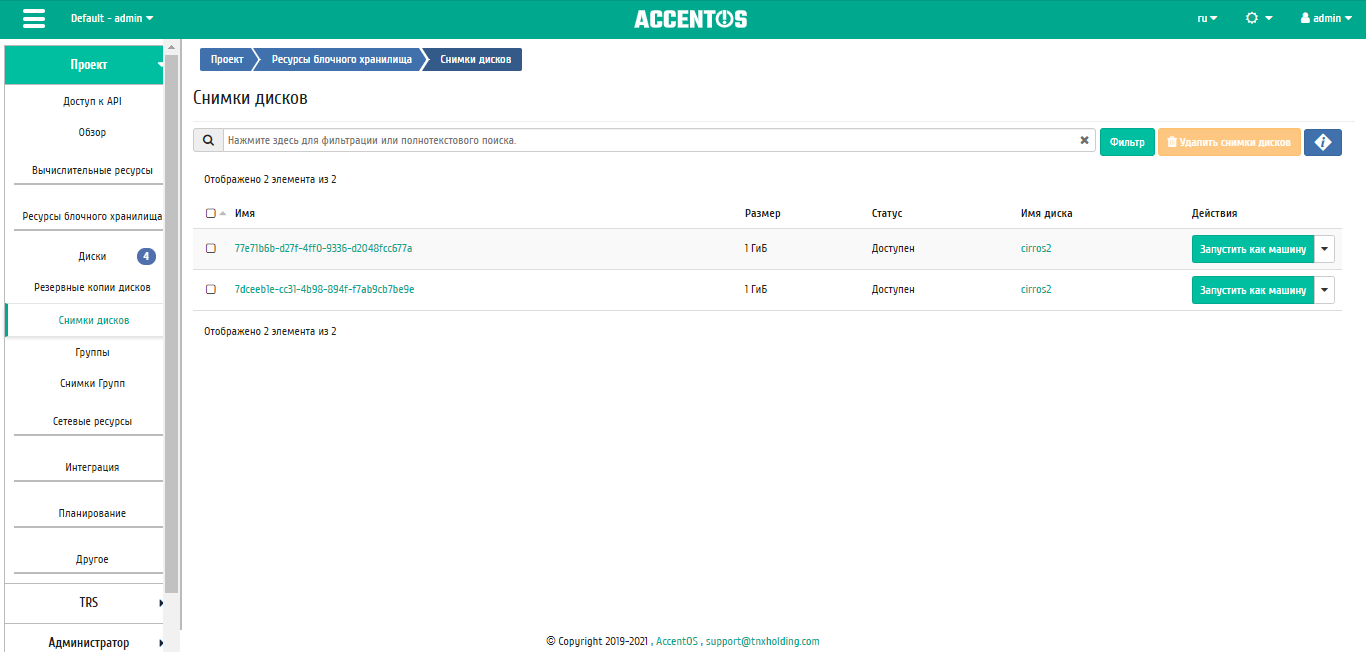Image resolution: width=1366 pixels, height=652 pixels.
Task: Click the ACCENTOS logo
Action: pos(690,19)
